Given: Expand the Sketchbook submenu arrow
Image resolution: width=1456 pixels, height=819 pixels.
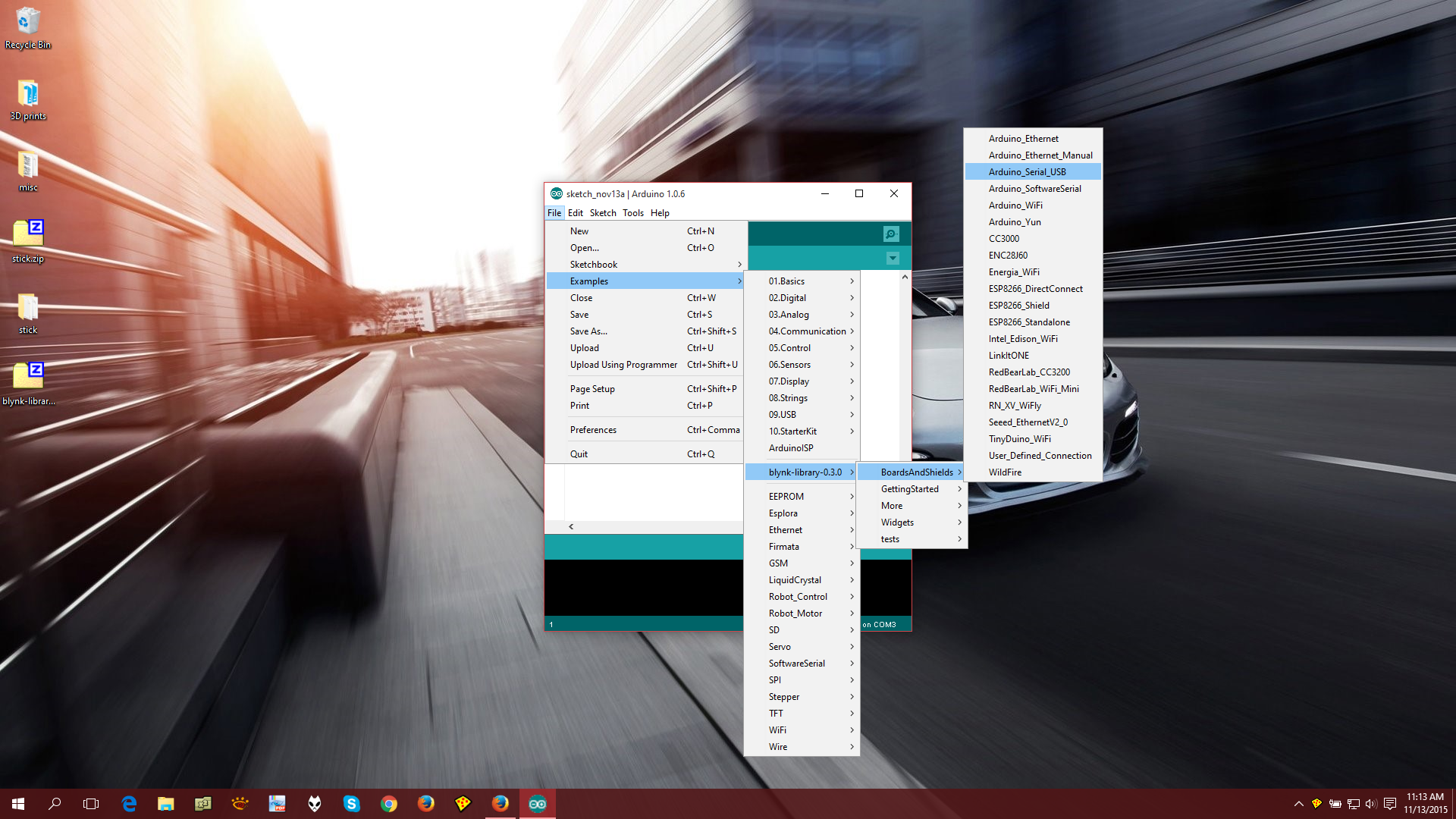Looking at the screenshot, I should [739, 265].
